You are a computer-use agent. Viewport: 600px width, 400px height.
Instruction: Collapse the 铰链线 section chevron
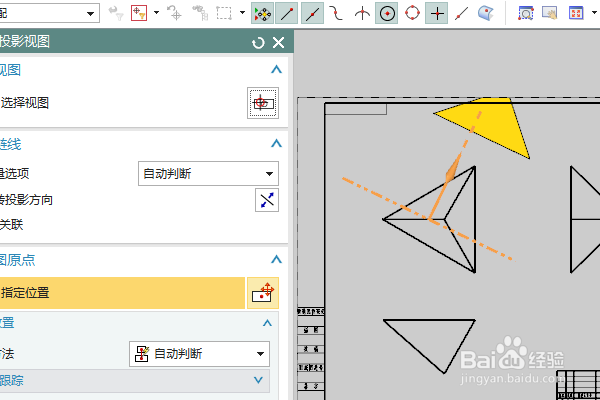[276, 143]
